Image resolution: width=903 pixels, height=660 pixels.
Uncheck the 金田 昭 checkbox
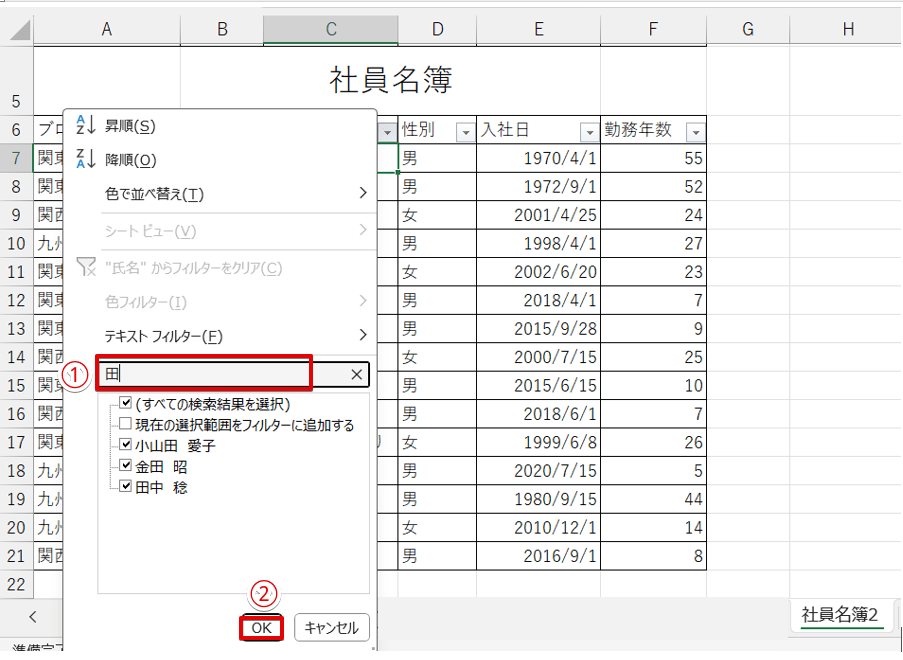[125, 466]
